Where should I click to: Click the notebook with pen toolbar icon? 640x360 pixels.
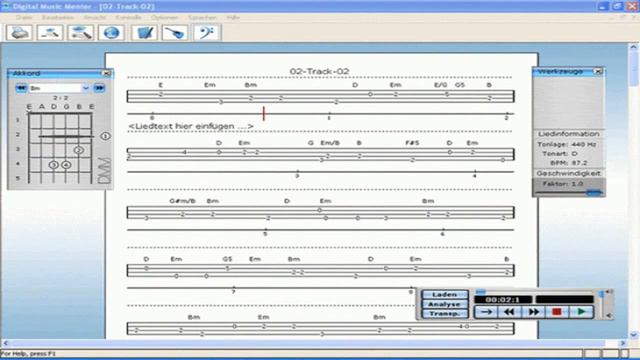pyautogui.click(x=144, y=33)
